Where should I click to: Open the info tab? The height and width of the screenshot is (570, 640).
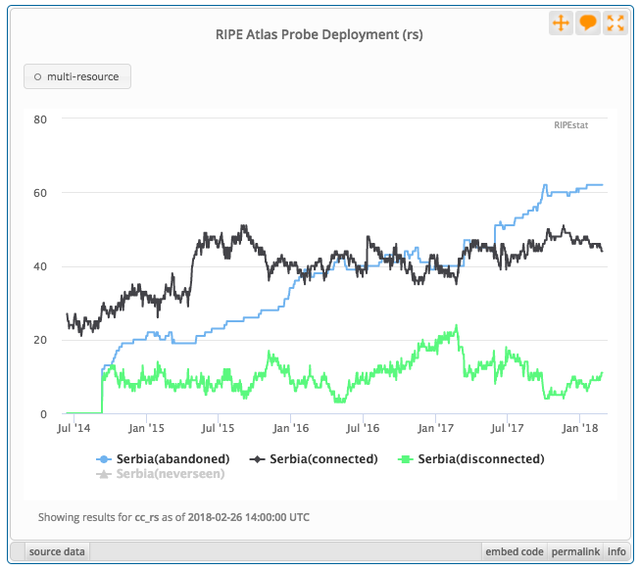[616, 552]
